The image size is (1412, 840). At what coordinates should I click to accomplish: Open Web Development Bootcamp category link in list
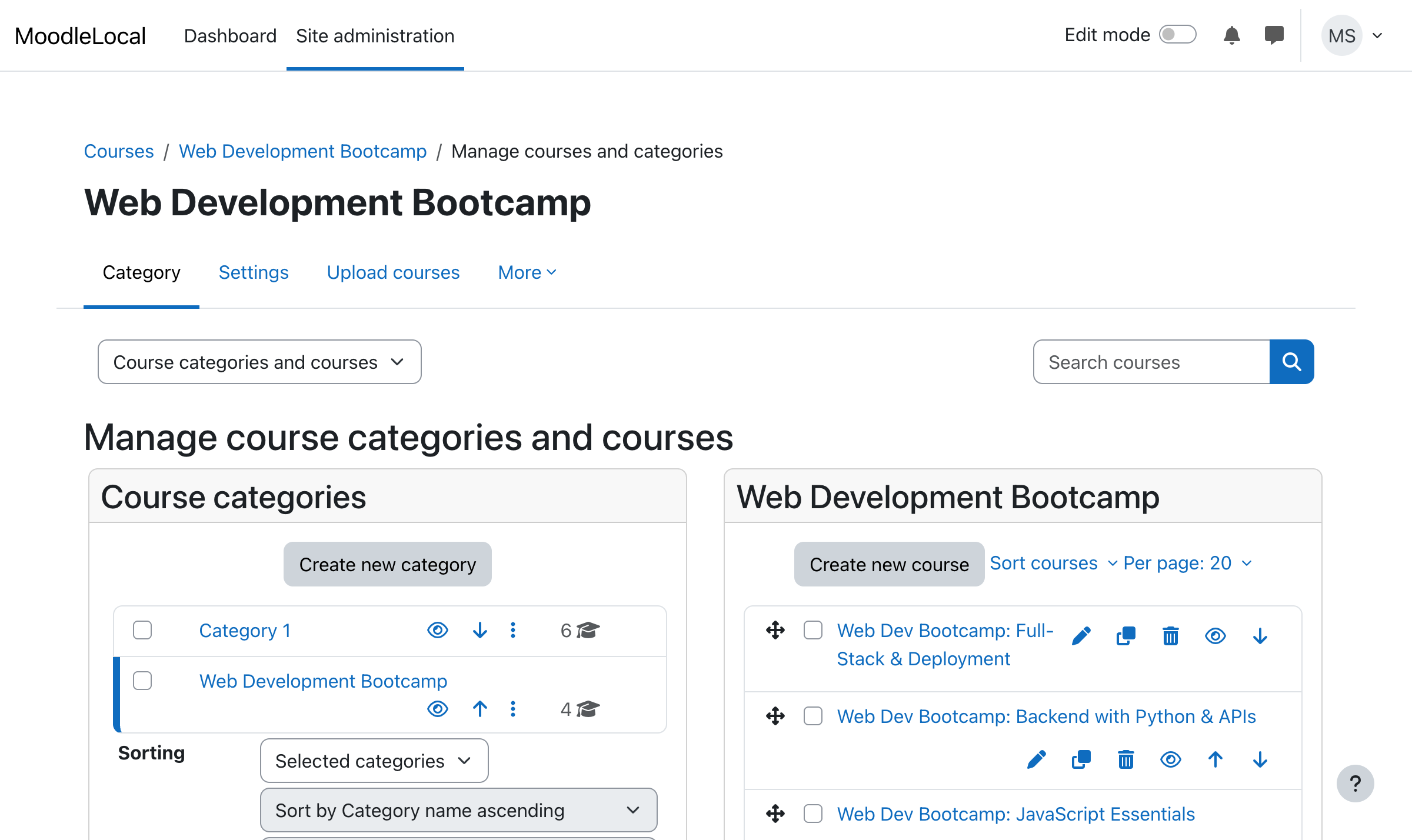pyautogui.click(x=324, y=681)
